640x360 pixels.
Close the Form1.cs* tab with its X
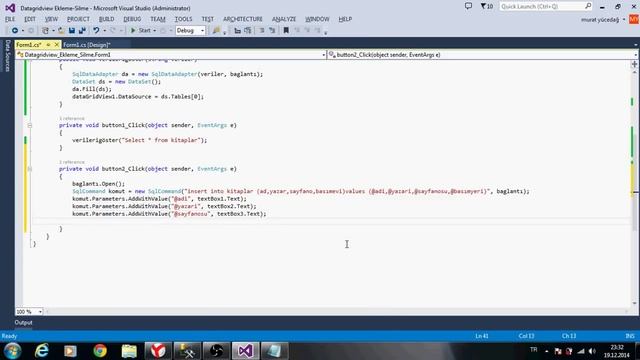(56, 44)
